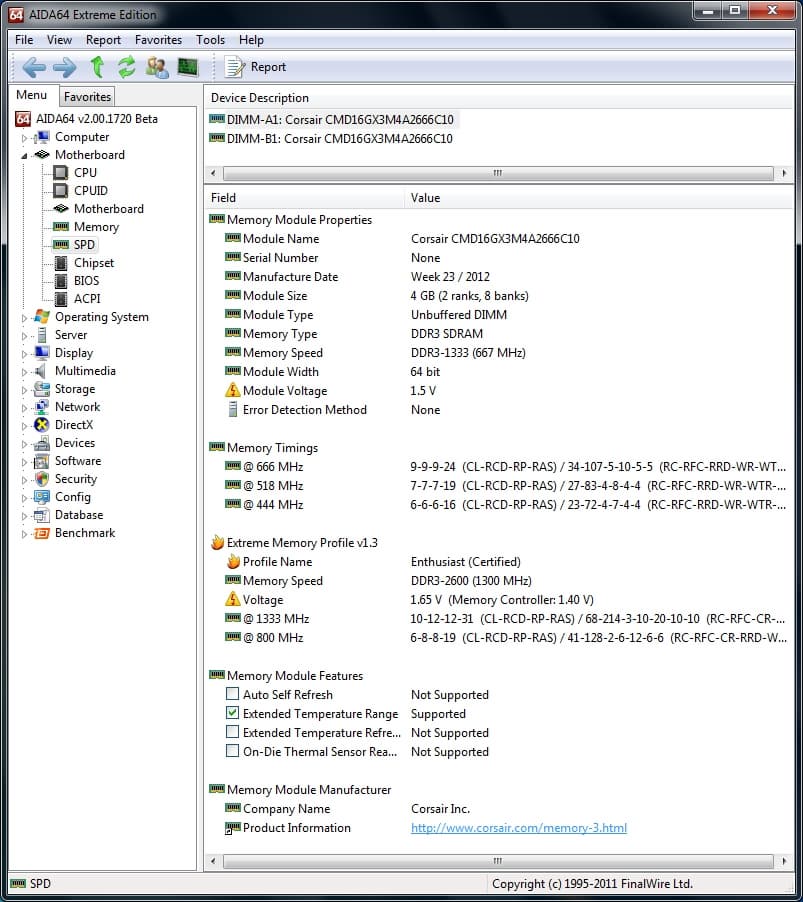
Task: Select the @ 1333 MHz XMP timing row
Action: tap(499, 618)
